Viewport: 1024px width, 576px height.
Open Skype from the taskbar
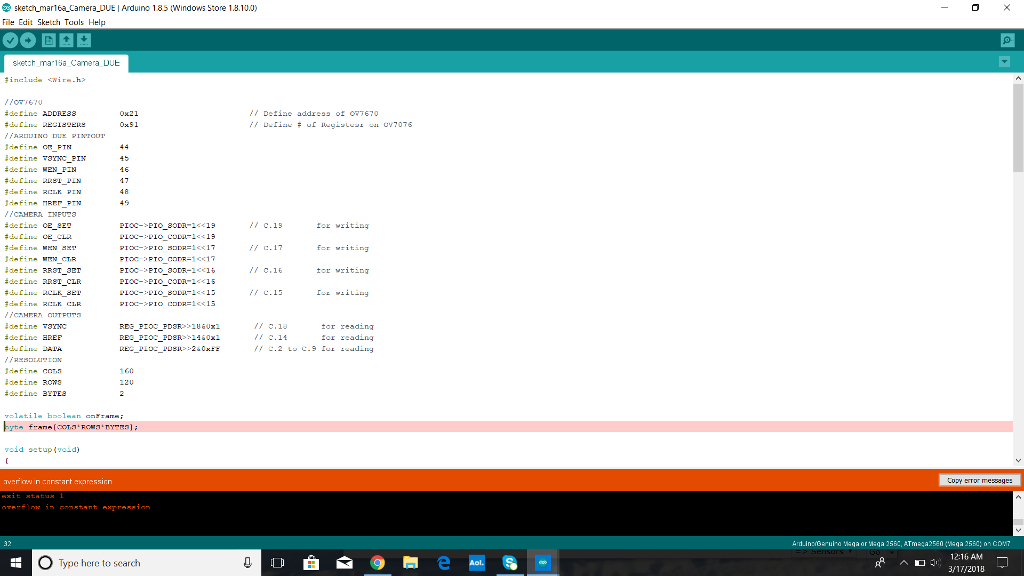pos(510,562)
